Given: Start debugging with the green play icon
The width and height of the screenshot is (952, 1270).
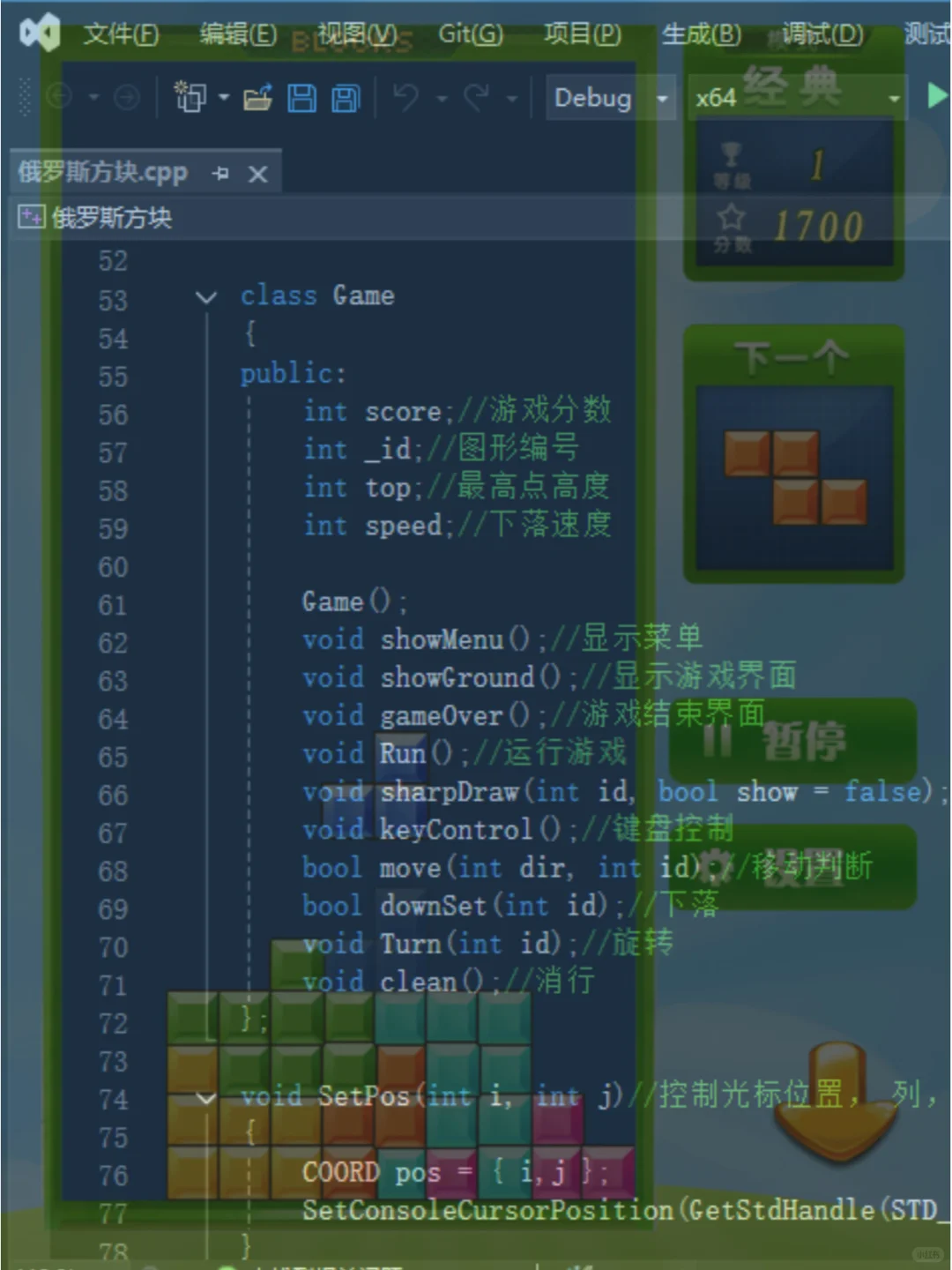Looking at the screenshot, I should click(x=937, y=95).
